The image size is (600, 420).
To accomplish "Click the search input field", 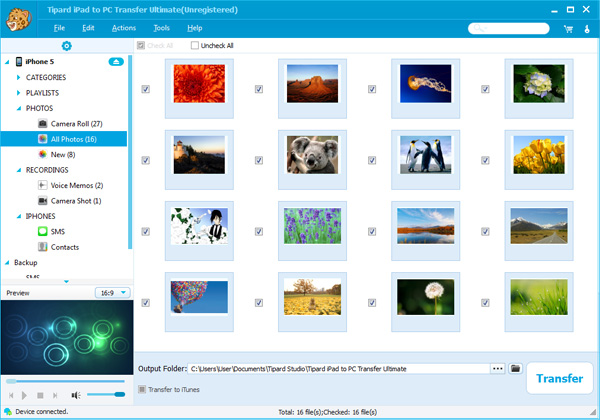I will [x=509, y=28].
